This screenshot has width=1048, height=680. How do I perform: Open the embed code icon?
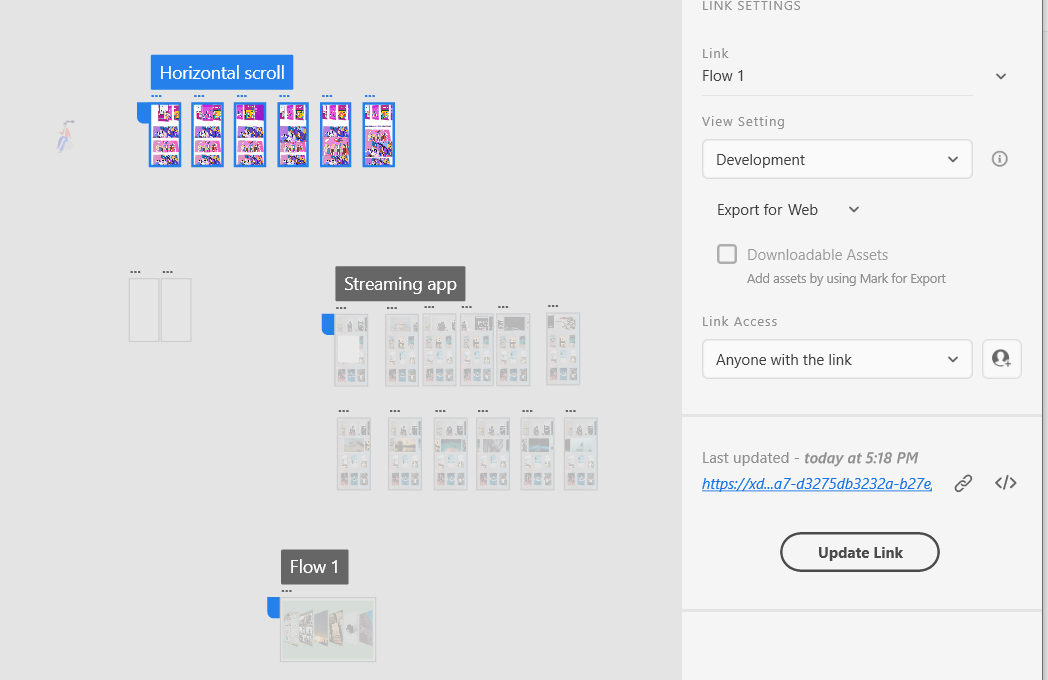click(1005, 483)
